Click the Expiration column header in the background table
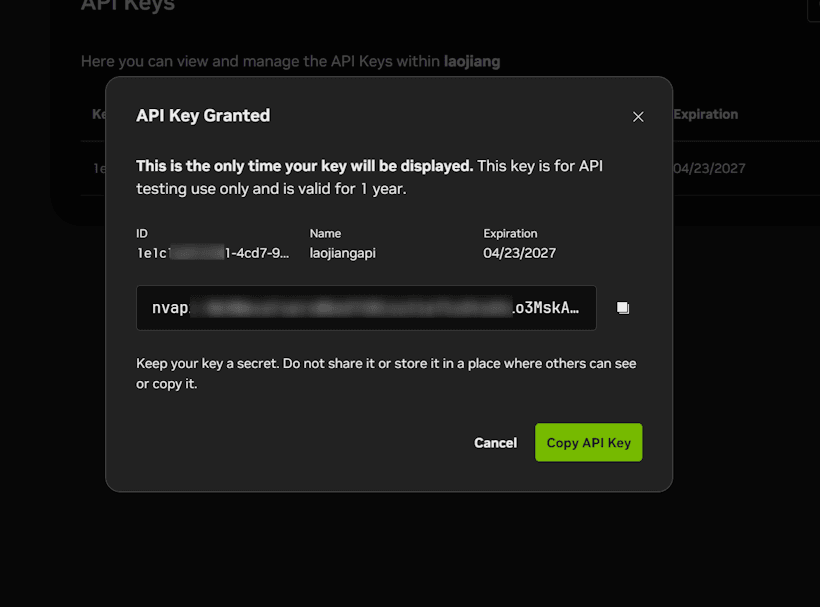 click(x=705, y=114)
